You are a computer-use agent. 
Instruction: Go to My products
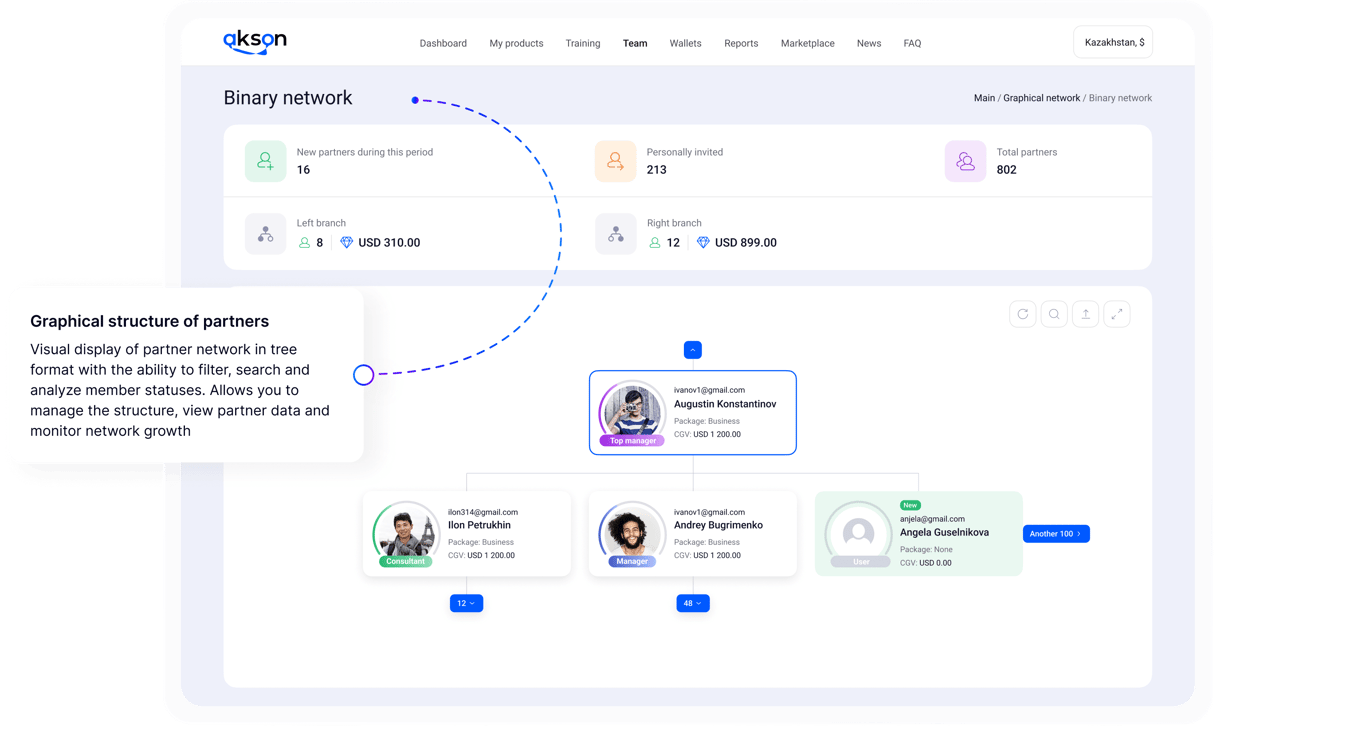[x=516, y=43]
